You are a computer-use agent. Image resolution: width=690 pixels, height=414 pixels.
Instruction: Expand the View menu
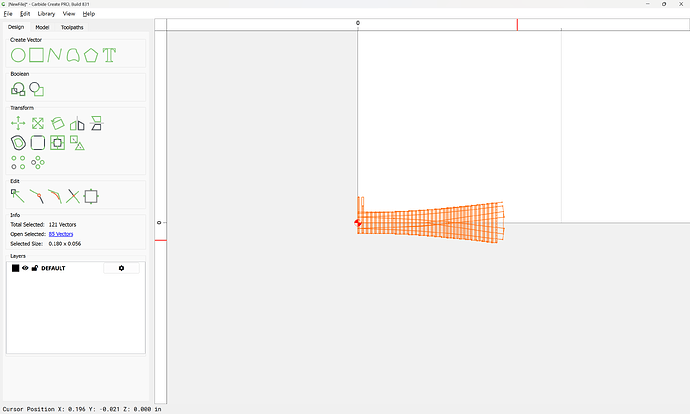(x=68, y=14)
